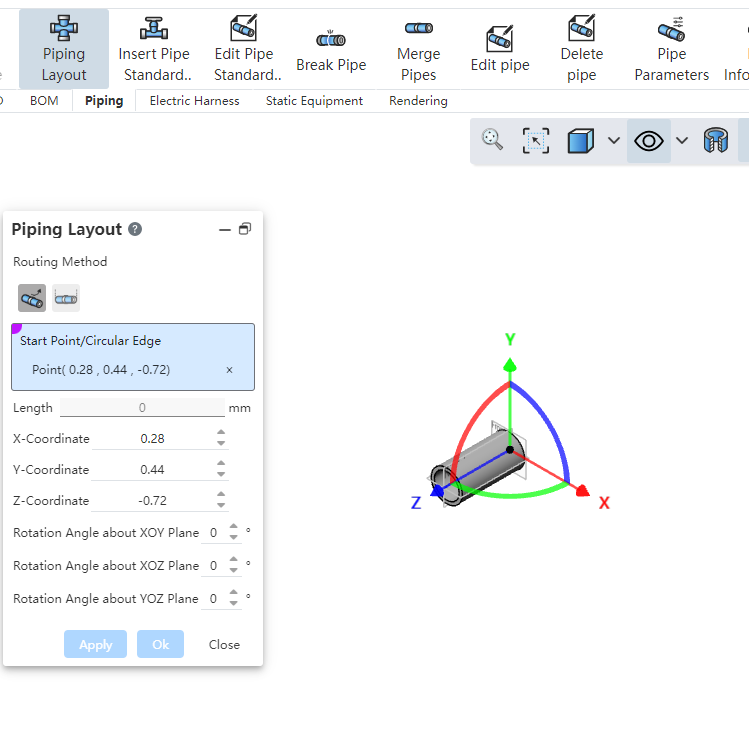Viewport: 749px width, 736px height.
Task: Click the Delete pipe tool
Action: [581, 48]
